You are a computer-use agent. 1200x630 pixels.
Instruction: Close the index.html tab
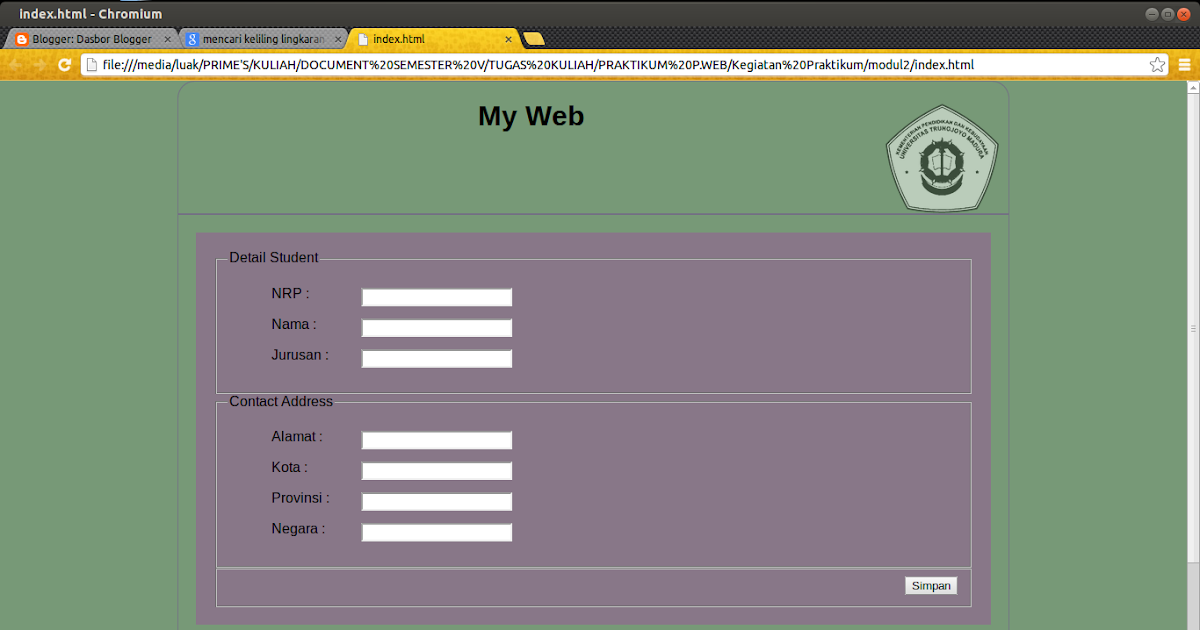coord(509,40)
